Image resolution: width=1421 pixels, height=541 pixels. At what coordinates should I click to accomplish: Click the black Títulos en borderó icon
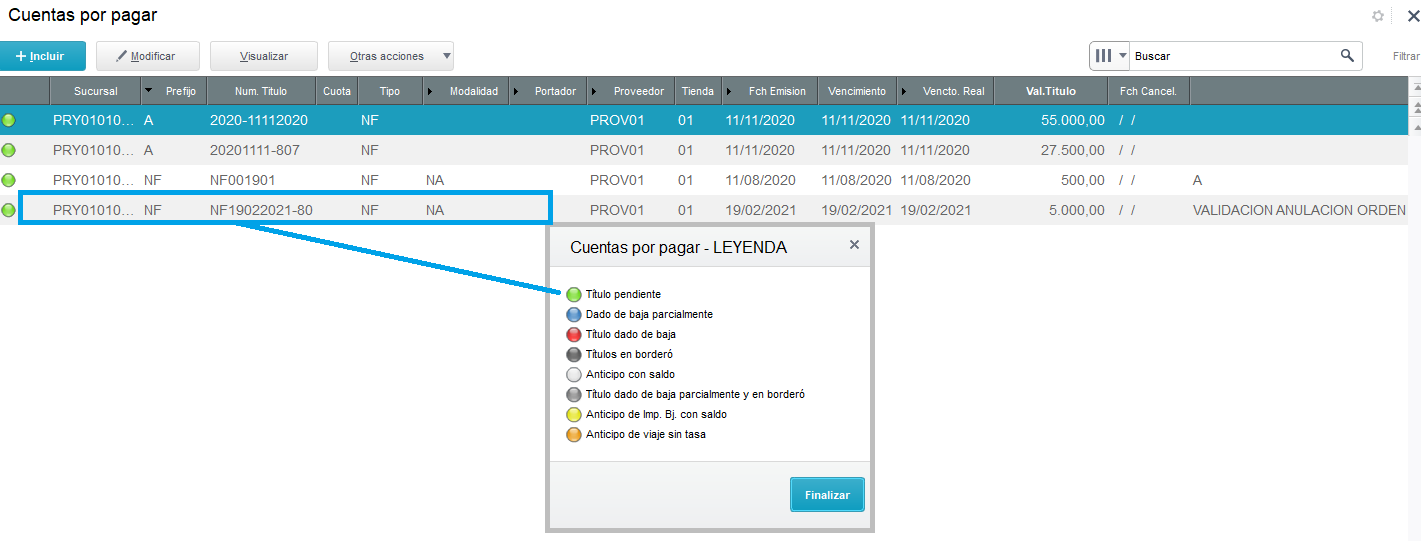click(x=573, y=354)
